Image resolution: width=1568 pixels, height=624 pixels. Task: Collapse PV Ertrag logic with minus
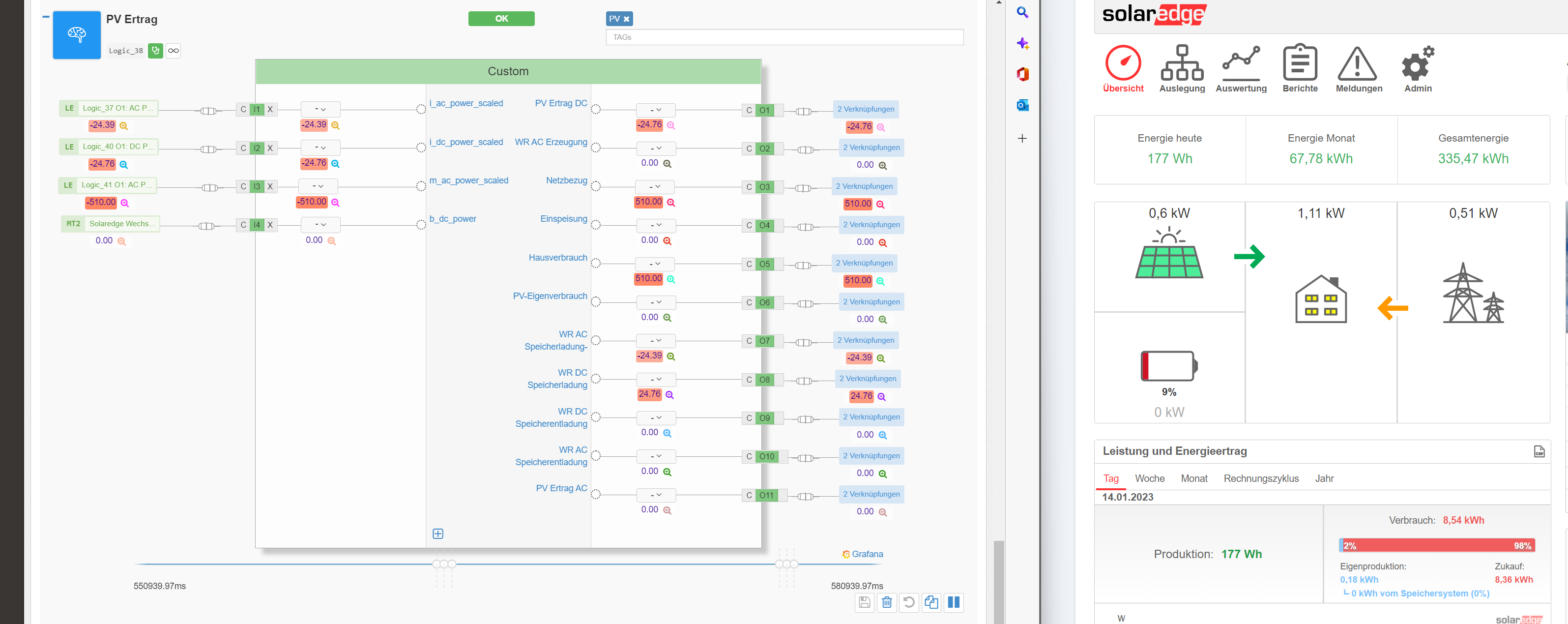[46, 16]
